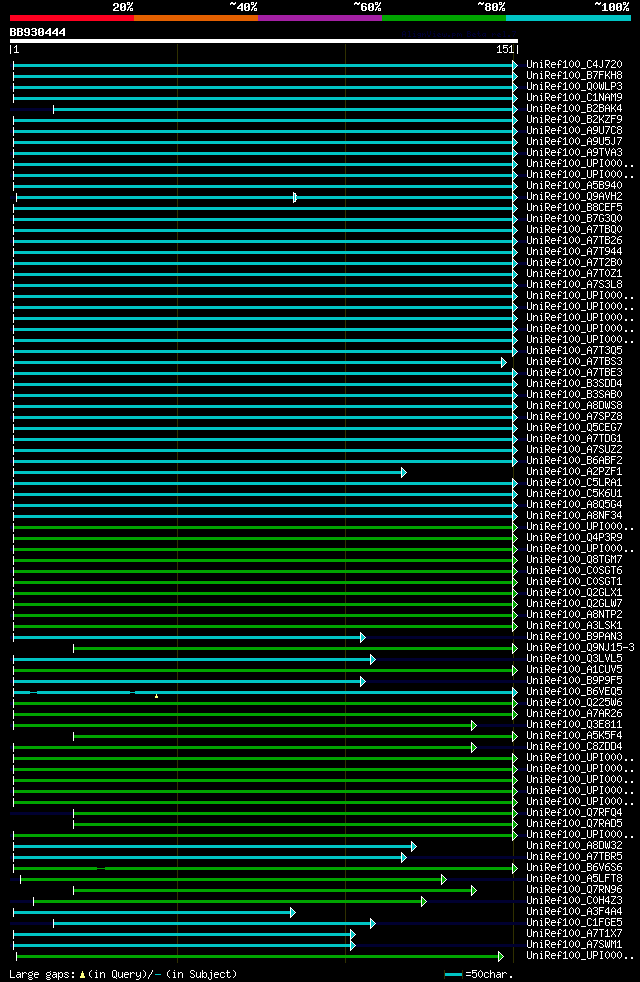Select hit label UniRef100_Q225W6

pos(574,702)
